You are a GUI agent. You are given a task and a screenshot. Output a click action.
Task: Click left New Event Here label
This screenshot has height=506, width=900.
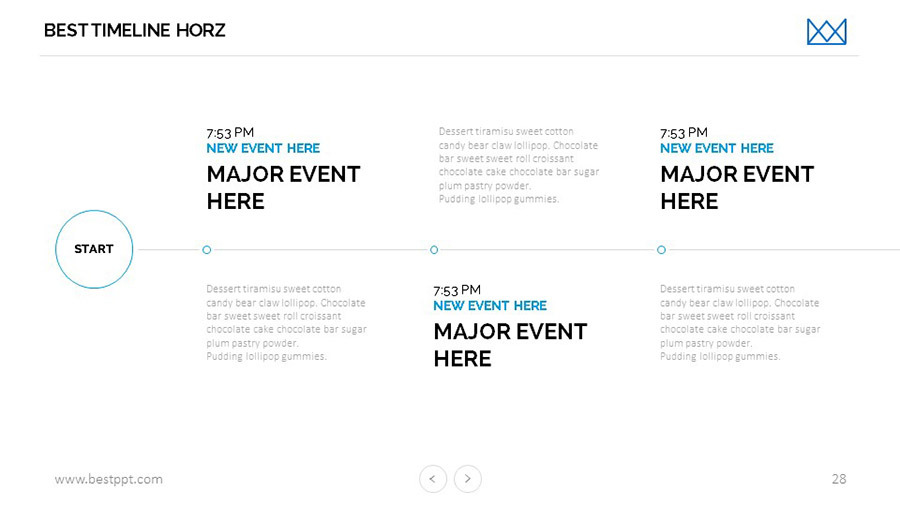coord(263,148)
